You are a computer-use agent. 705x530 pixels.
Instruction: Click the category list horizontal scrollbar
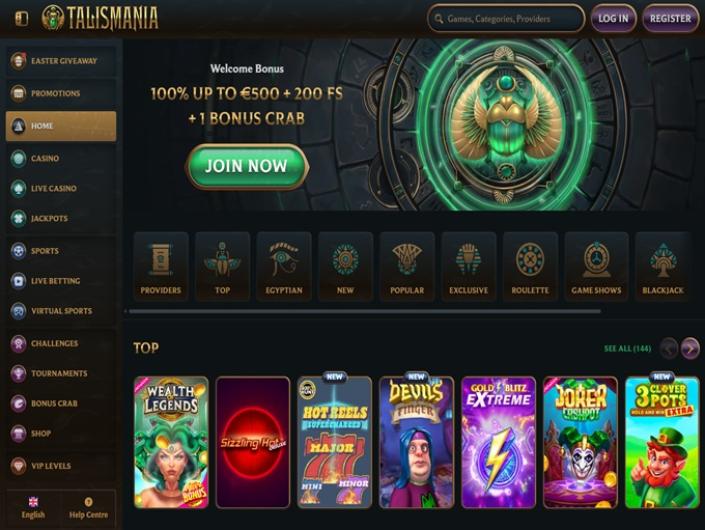pos(365,311)
